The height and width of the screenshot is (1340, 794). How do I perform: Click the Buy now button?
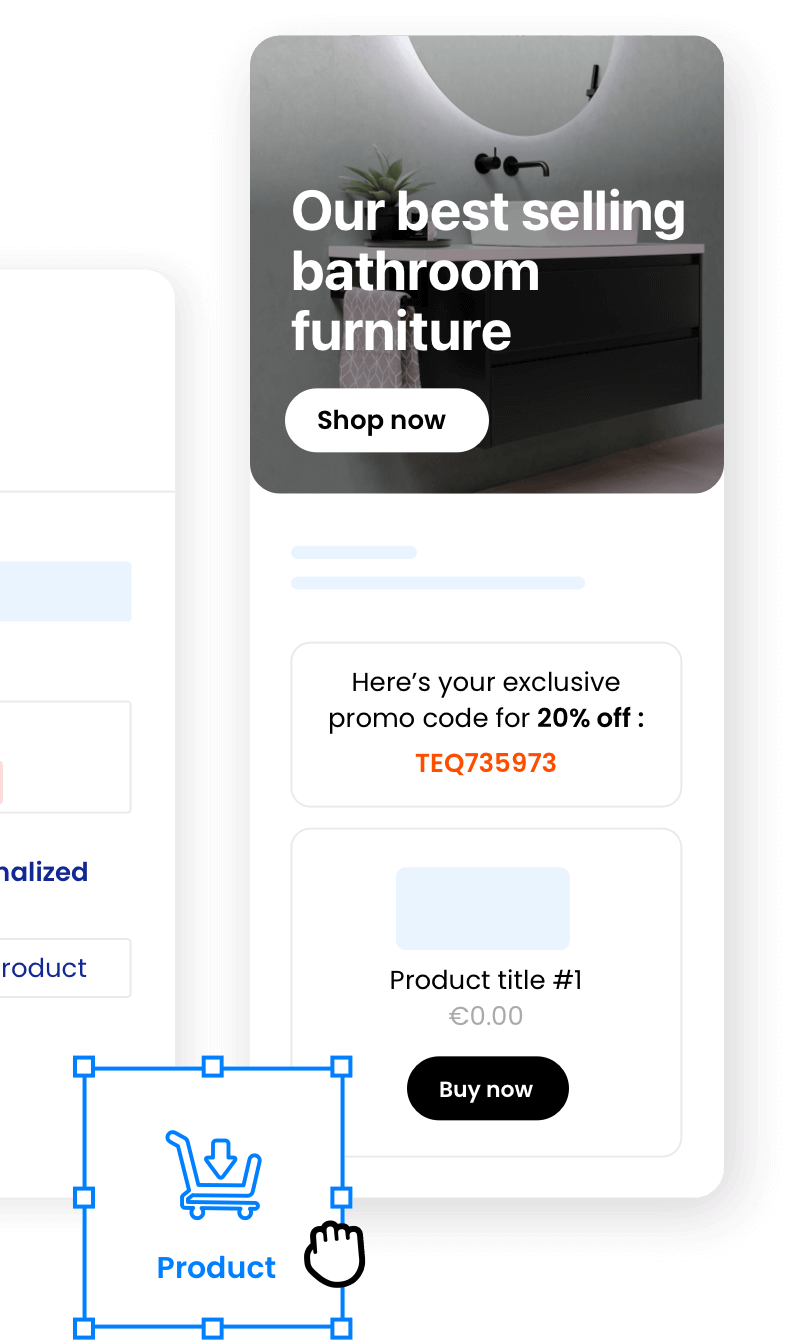pos(487,1089)
